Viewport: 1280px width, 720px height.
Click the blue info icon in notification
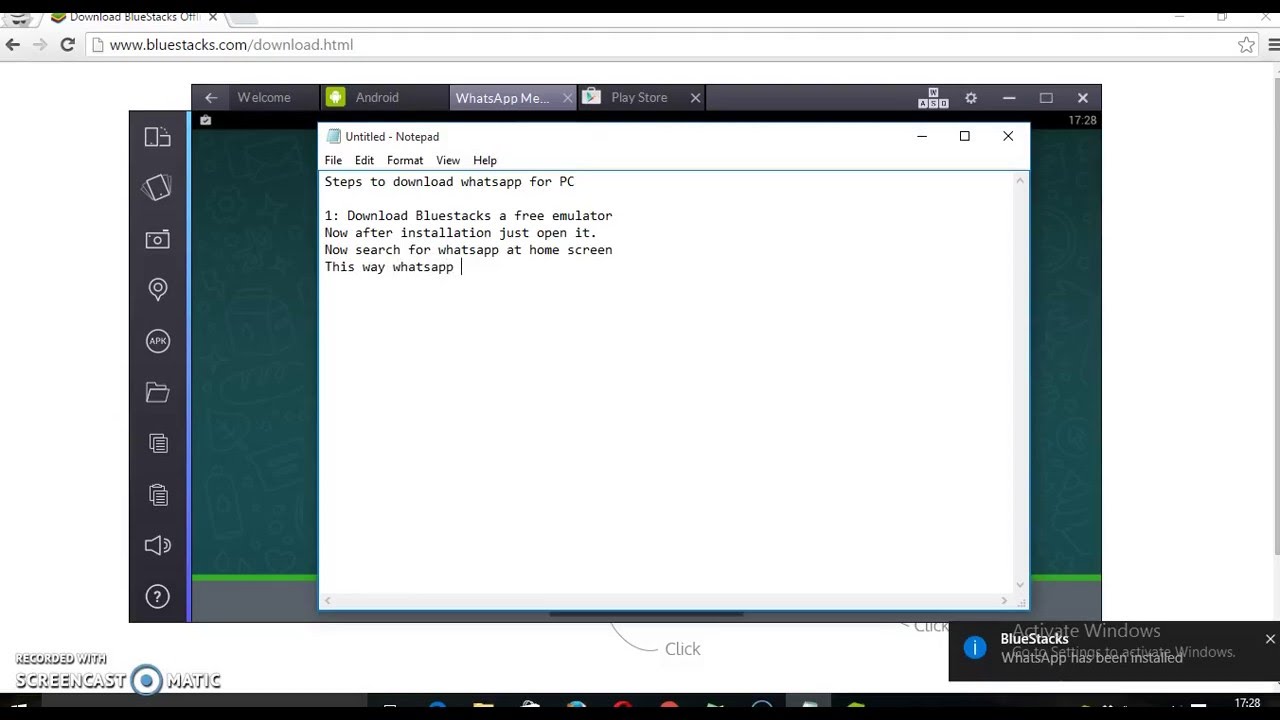(x=975, y=648)
